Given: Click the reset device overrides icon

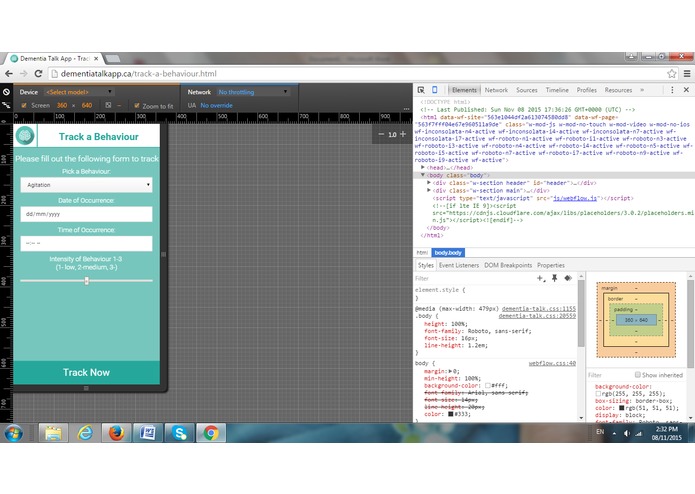Looking at the screenshot, I should click(x=6, y=92).
